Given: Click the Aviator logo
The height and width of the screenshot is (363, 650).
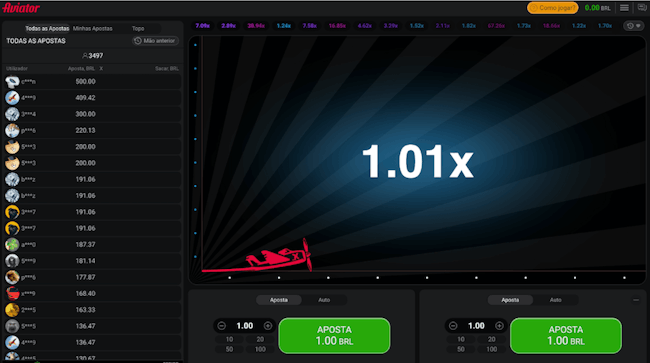Looking at the screenshot, I should 21,8.
